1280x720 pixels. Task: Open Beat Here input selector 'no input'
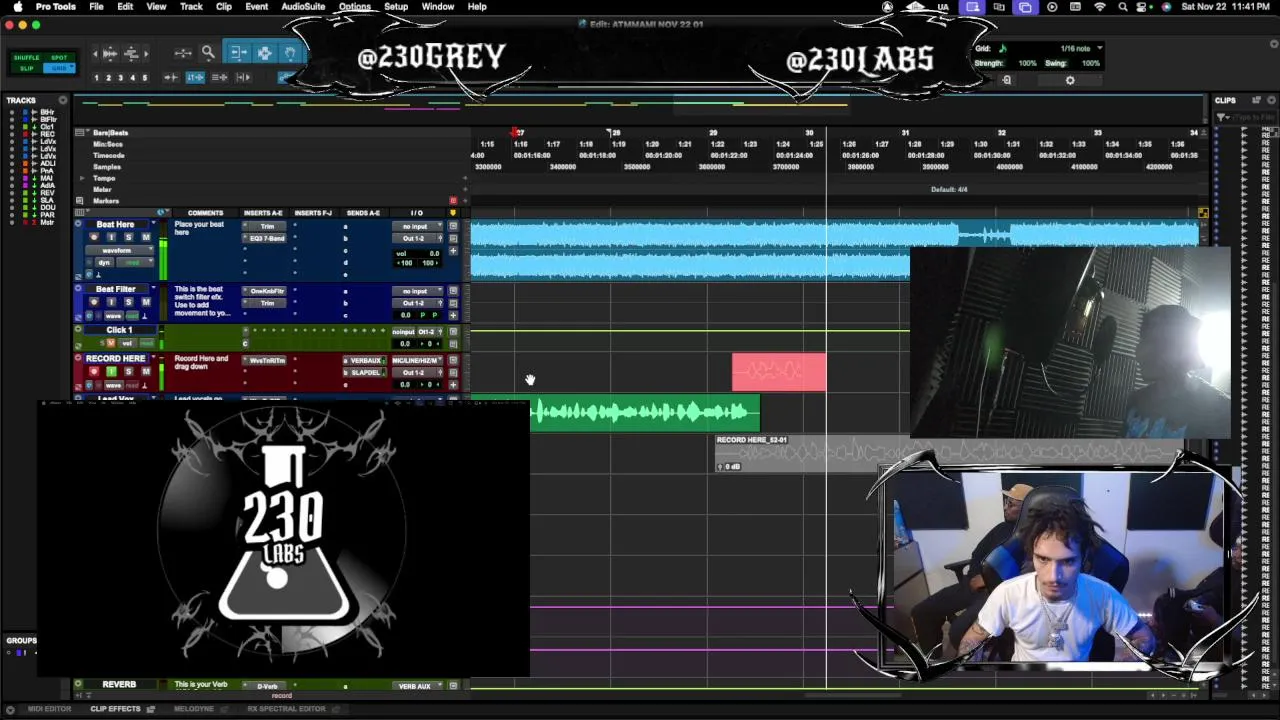[417, 226]
